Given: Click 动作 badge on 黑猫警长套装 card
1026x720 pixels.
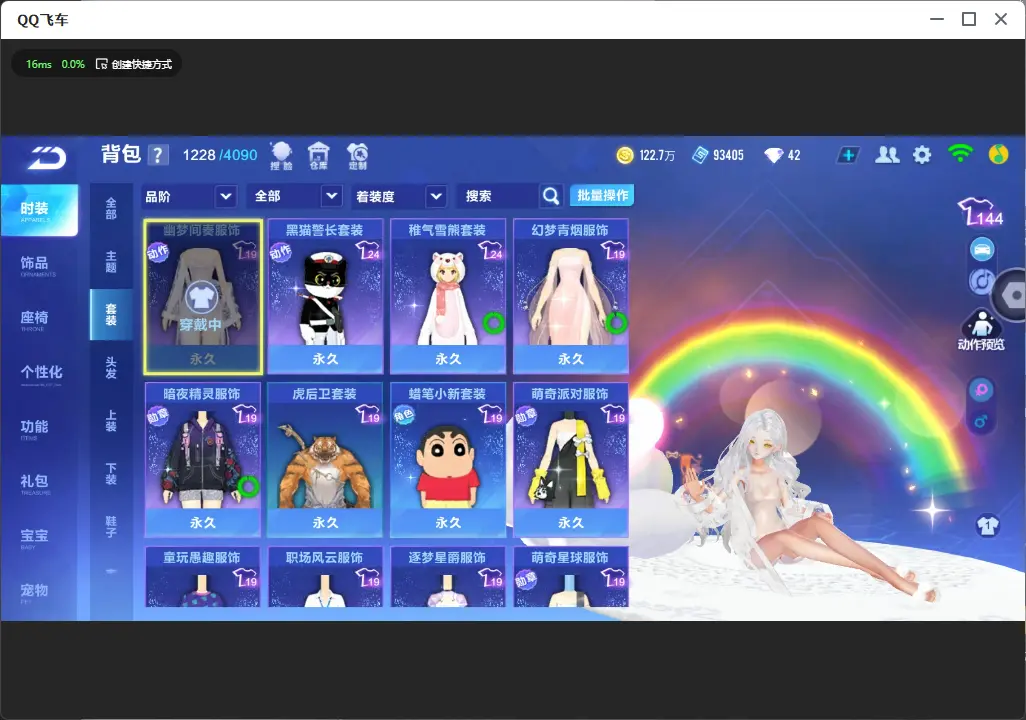Looking at the screenshot, I should pyautogui.click(x=281, y=252).
